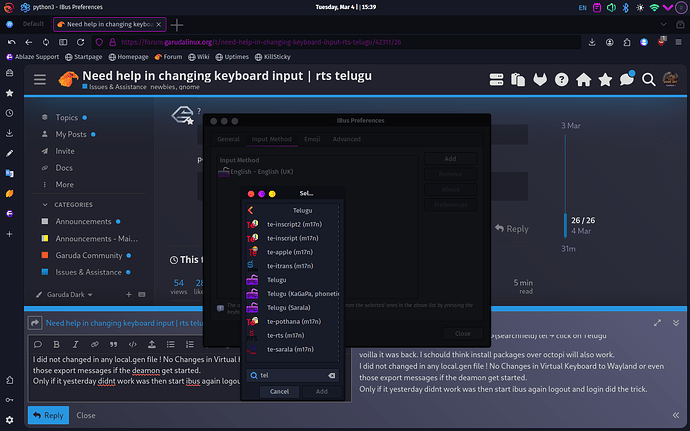The width and height of the screenshot is (690, 431).
Task: Open Docs sidebar link
Action: [64, 168]
